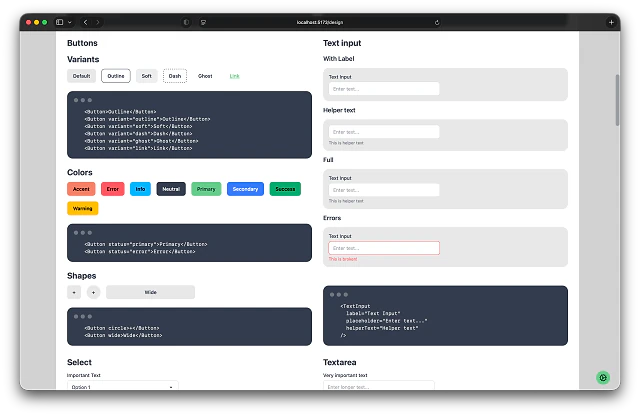The width and height of the screenshot is (640, 416).
Task: Open the Important Text select dropdown
Action: [x=122, y=385]
